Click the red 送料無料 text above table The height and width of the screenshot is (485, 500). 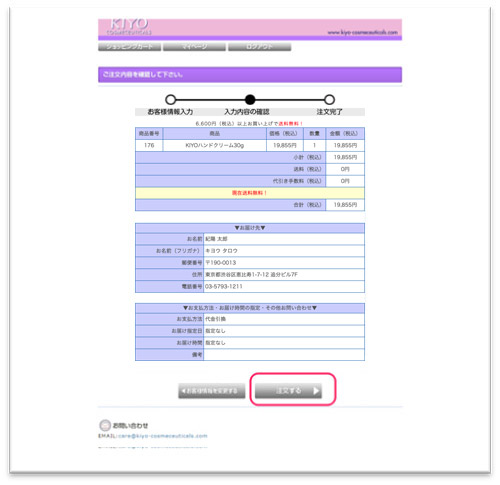pyautogui.click(x=290, y=124)
